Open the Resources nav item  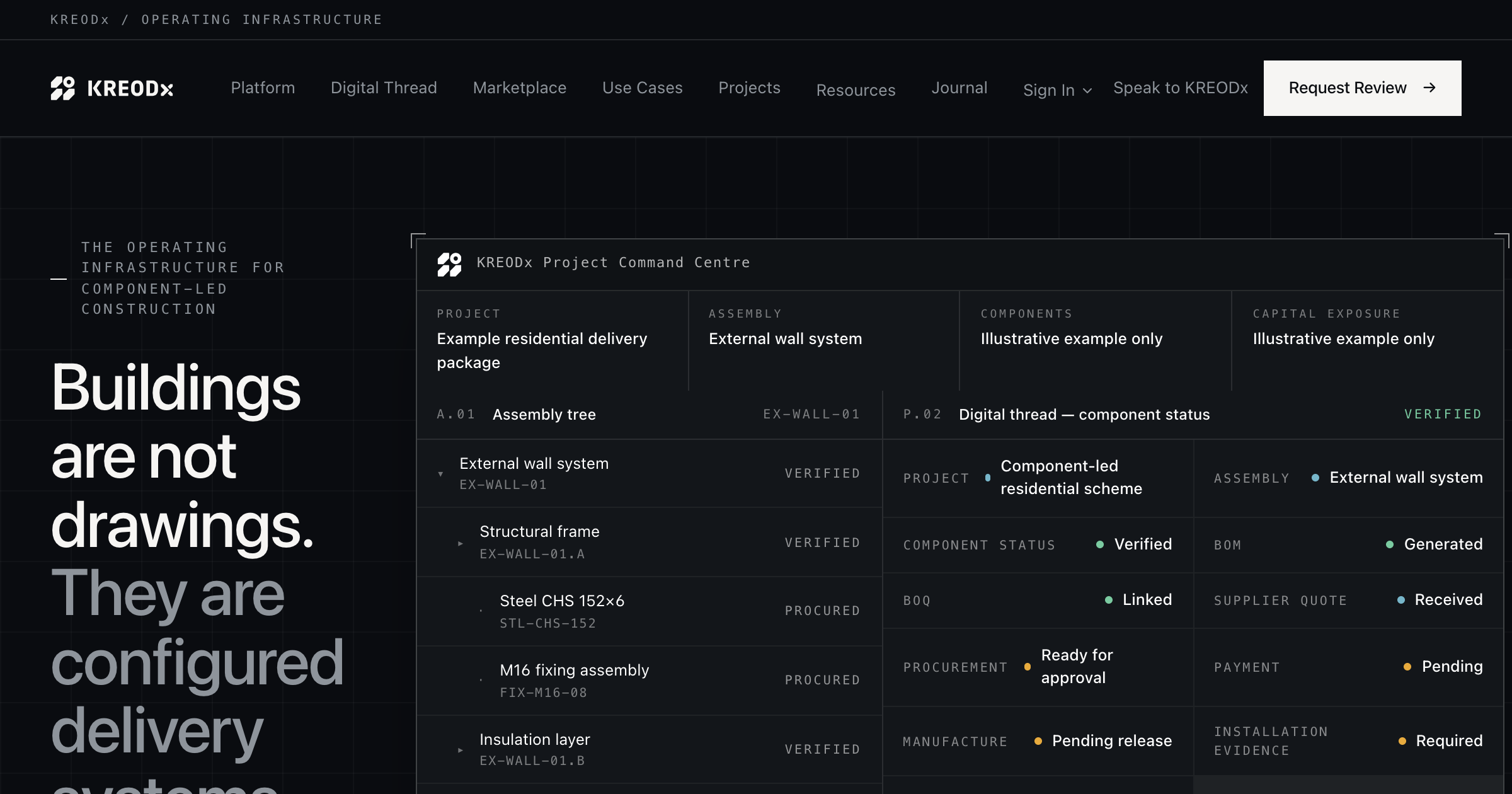[x=856, y=90]
